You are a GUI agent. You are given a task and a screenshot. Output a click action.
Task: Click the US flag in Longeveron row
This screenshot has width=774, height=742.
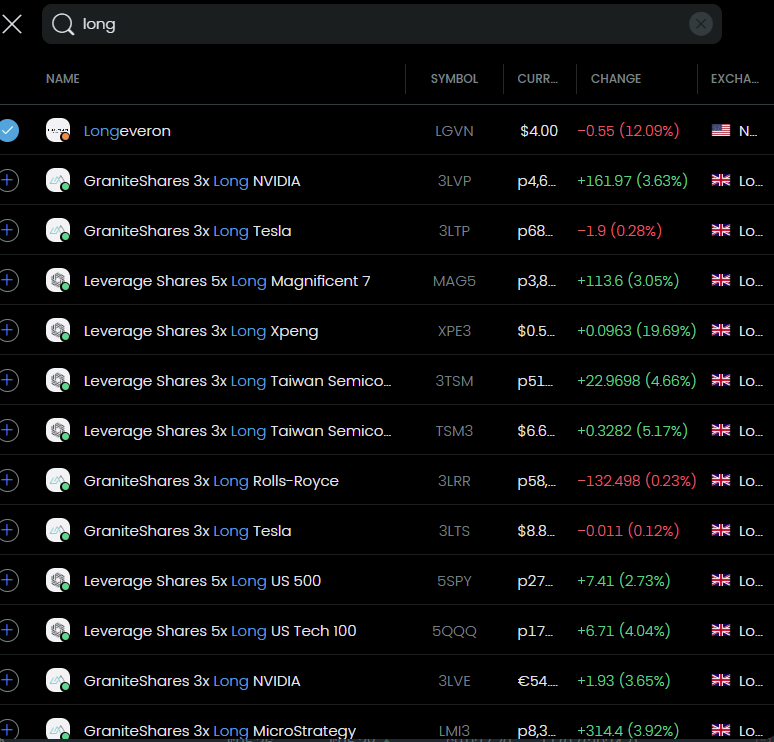720,130
